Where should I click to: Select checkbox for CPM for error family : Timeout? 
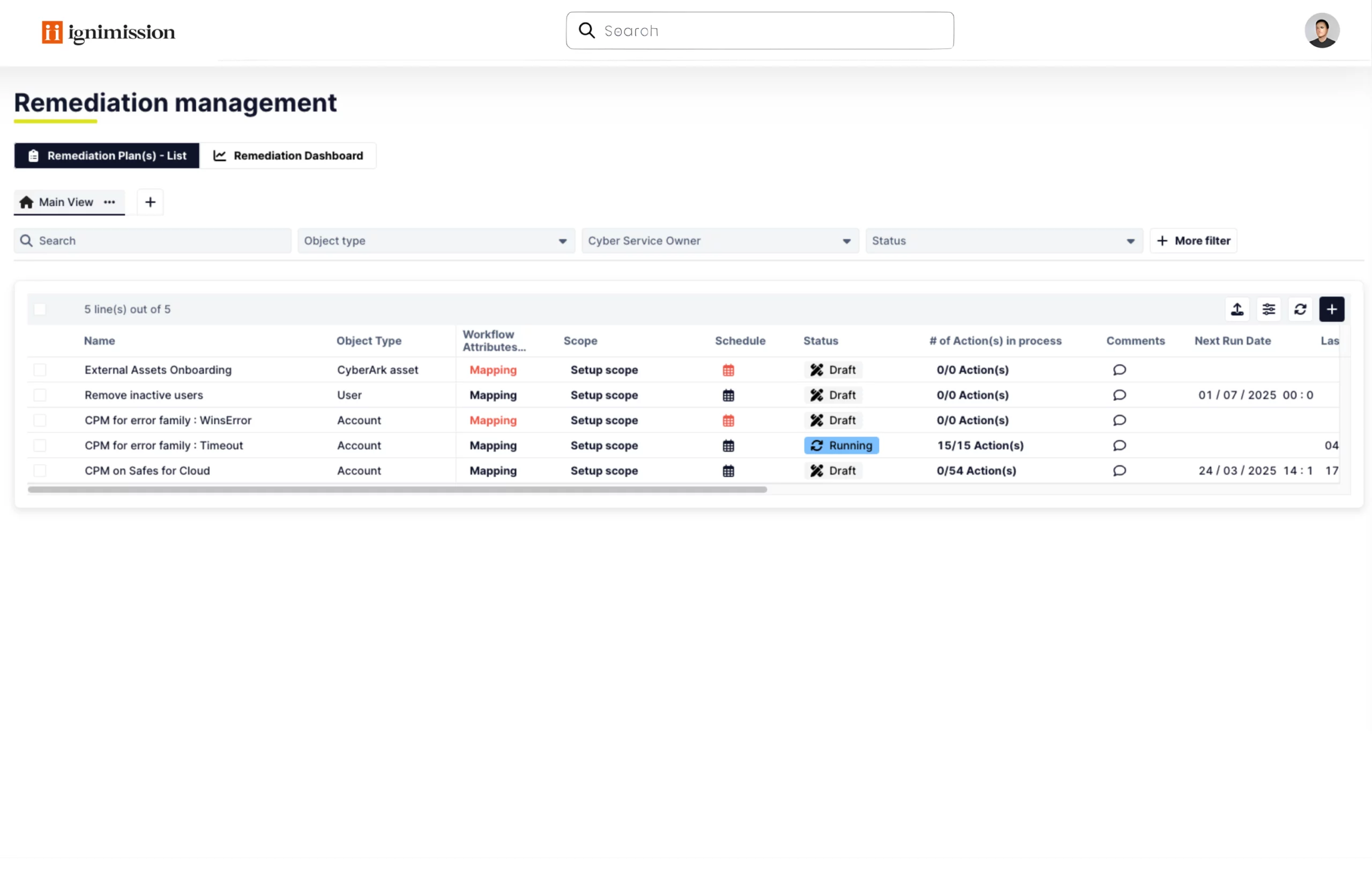(40, 445)
